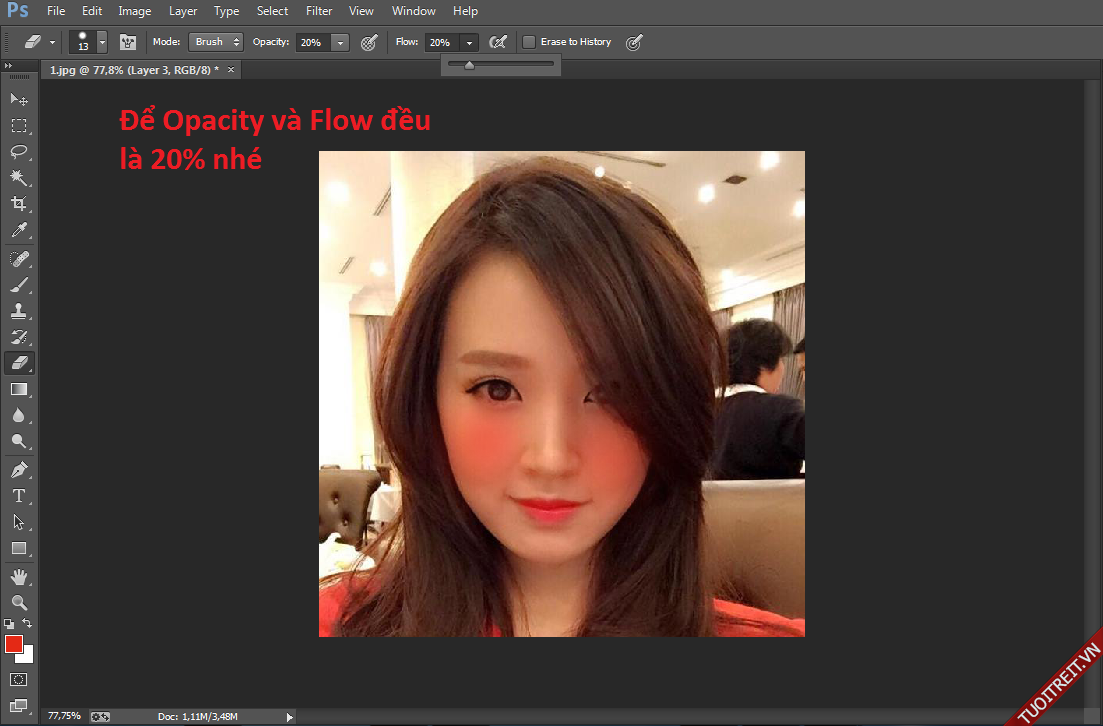1103x726 pixels.
Task: Select the Magic Wand tool
Action: (18, 178)
